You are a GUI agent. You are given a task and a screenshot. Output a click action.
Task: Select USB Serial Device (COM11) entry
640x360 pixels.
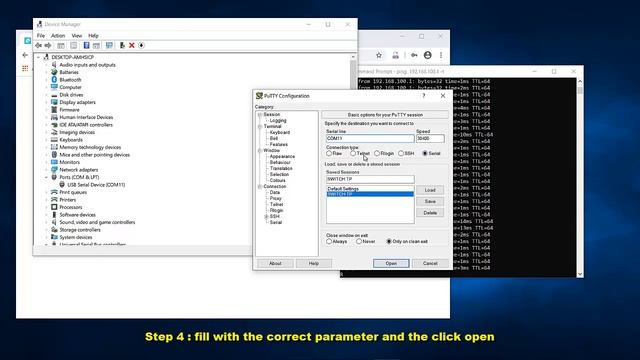point(96,185)
